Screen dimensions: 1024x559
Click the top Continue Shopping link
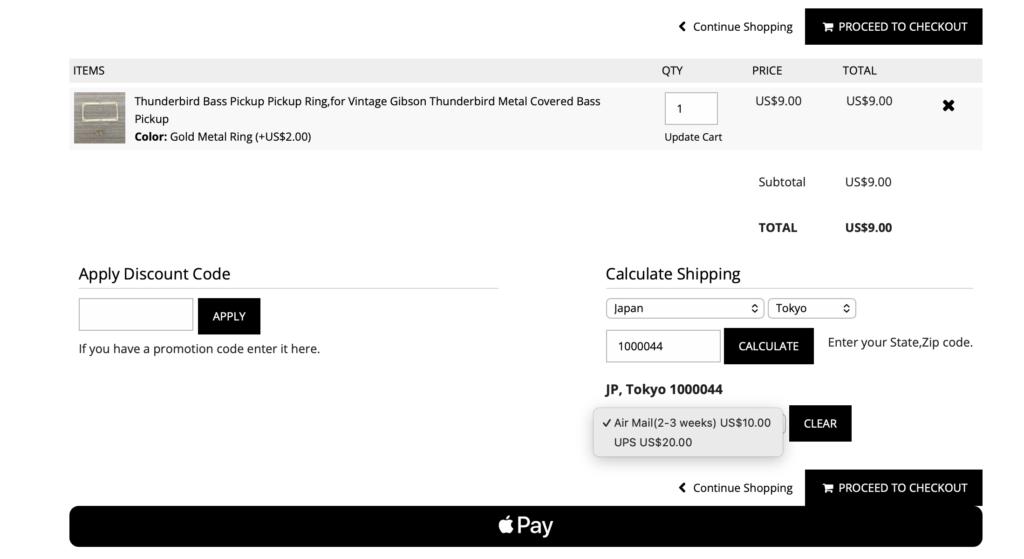click(735, 27)
